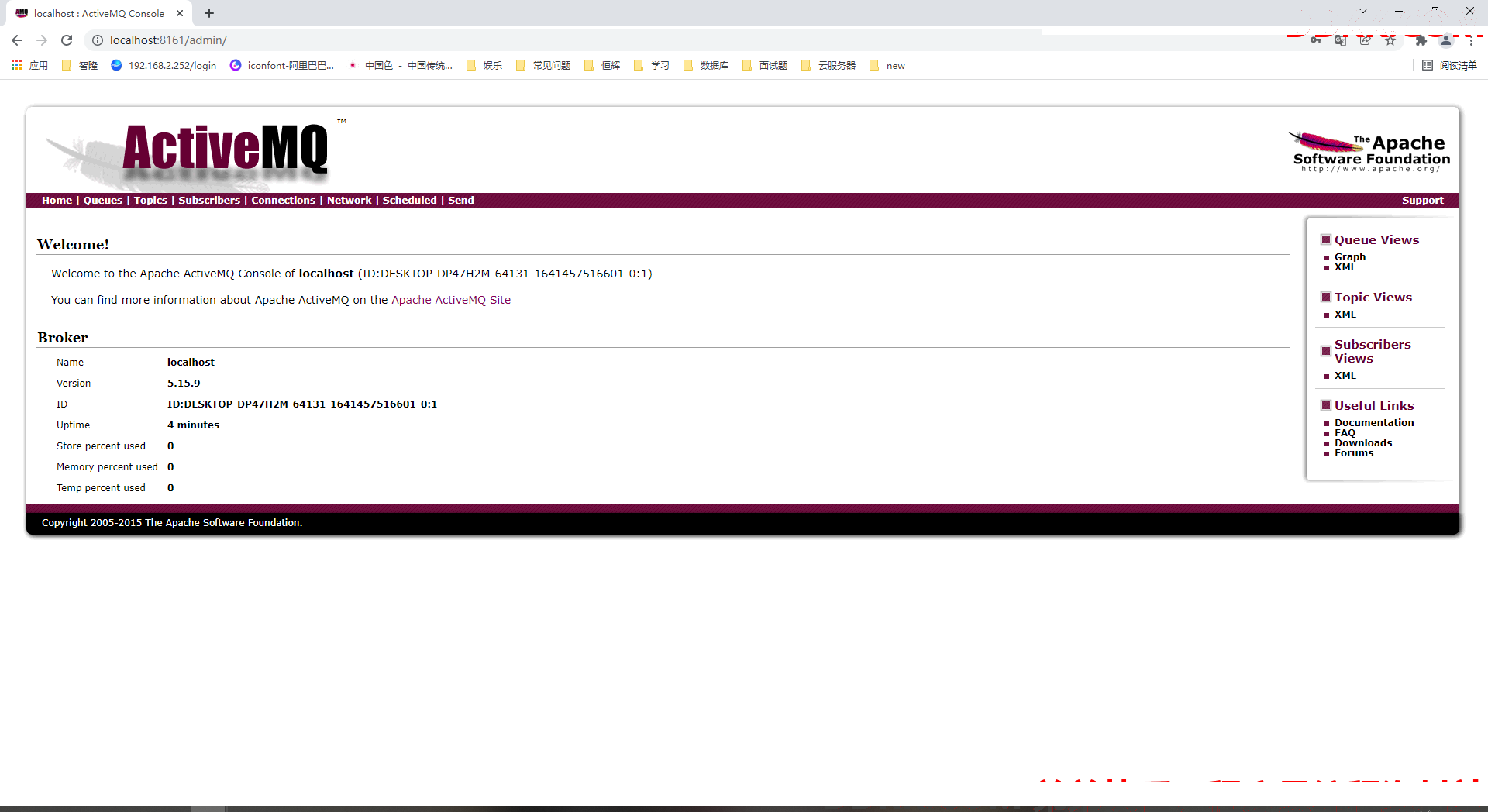Open the 常见问题 bookmark folder
Screen dimensions: 1488x812
(543, 65)
